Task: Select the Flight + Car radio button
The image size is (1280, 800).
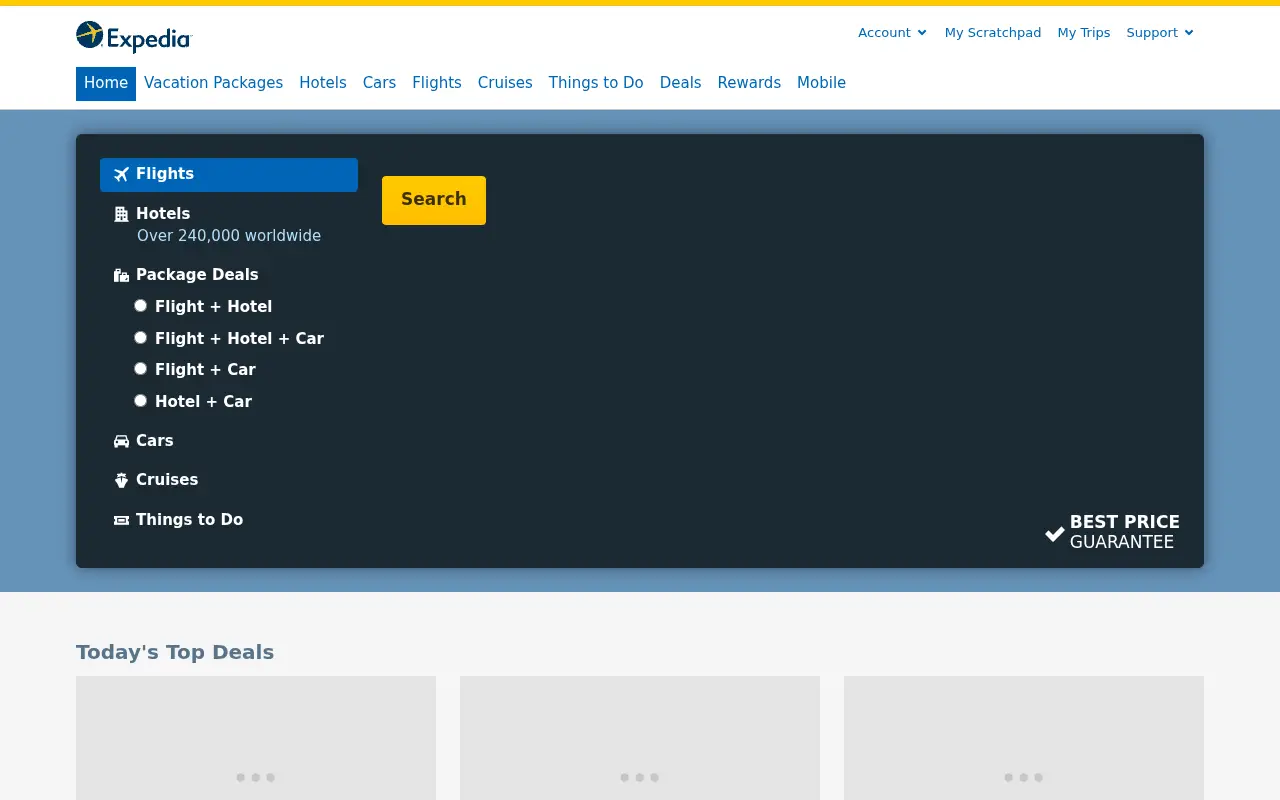Action: (141, 369)
